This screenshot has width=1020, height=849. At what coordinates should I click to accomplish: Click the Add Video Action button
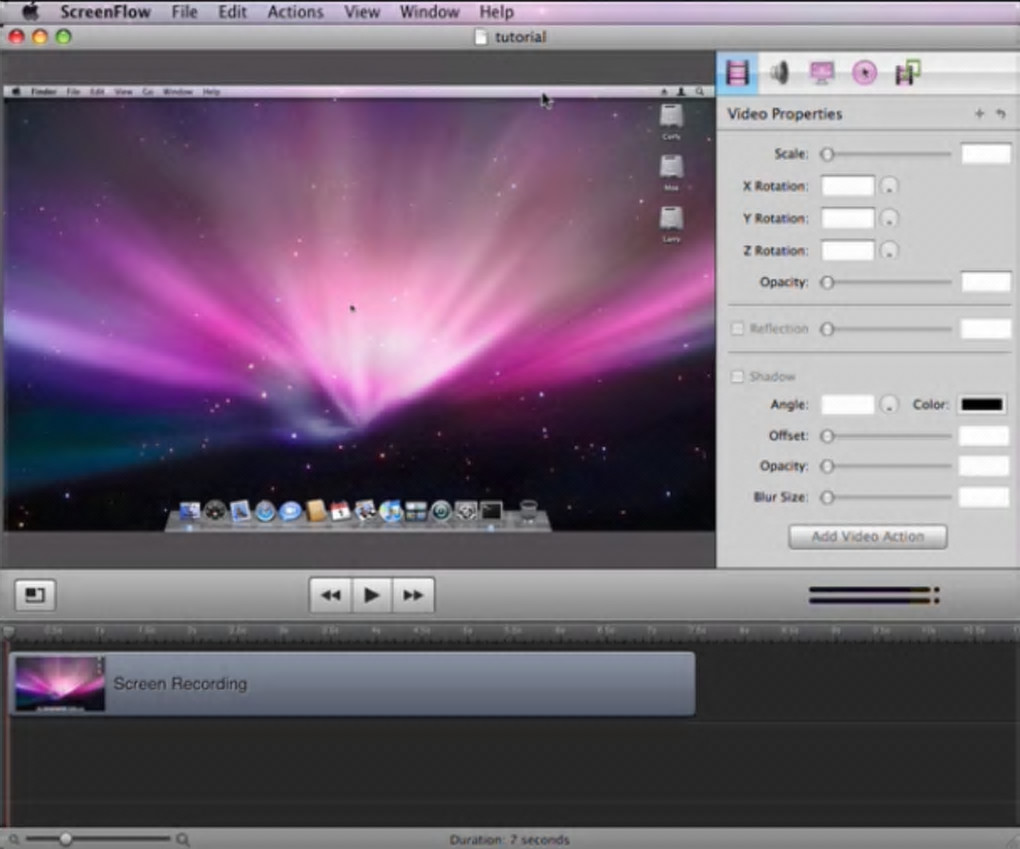tap(867, 537)
